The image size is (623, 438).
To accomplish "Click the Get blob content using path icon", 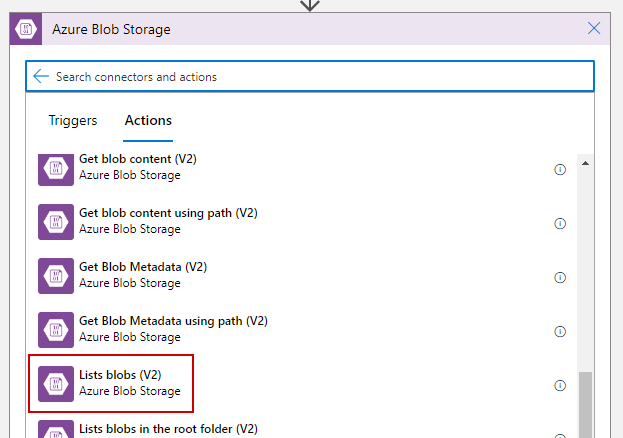I will (56, 222).
